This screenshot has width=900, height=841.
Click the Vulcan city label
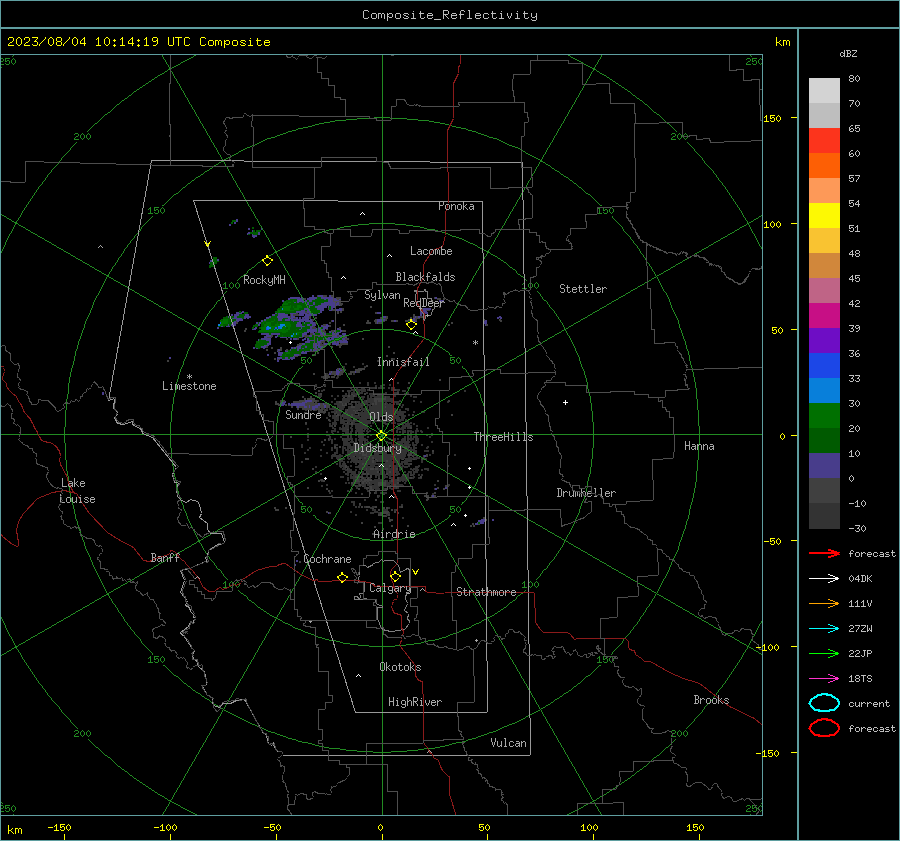509,743
